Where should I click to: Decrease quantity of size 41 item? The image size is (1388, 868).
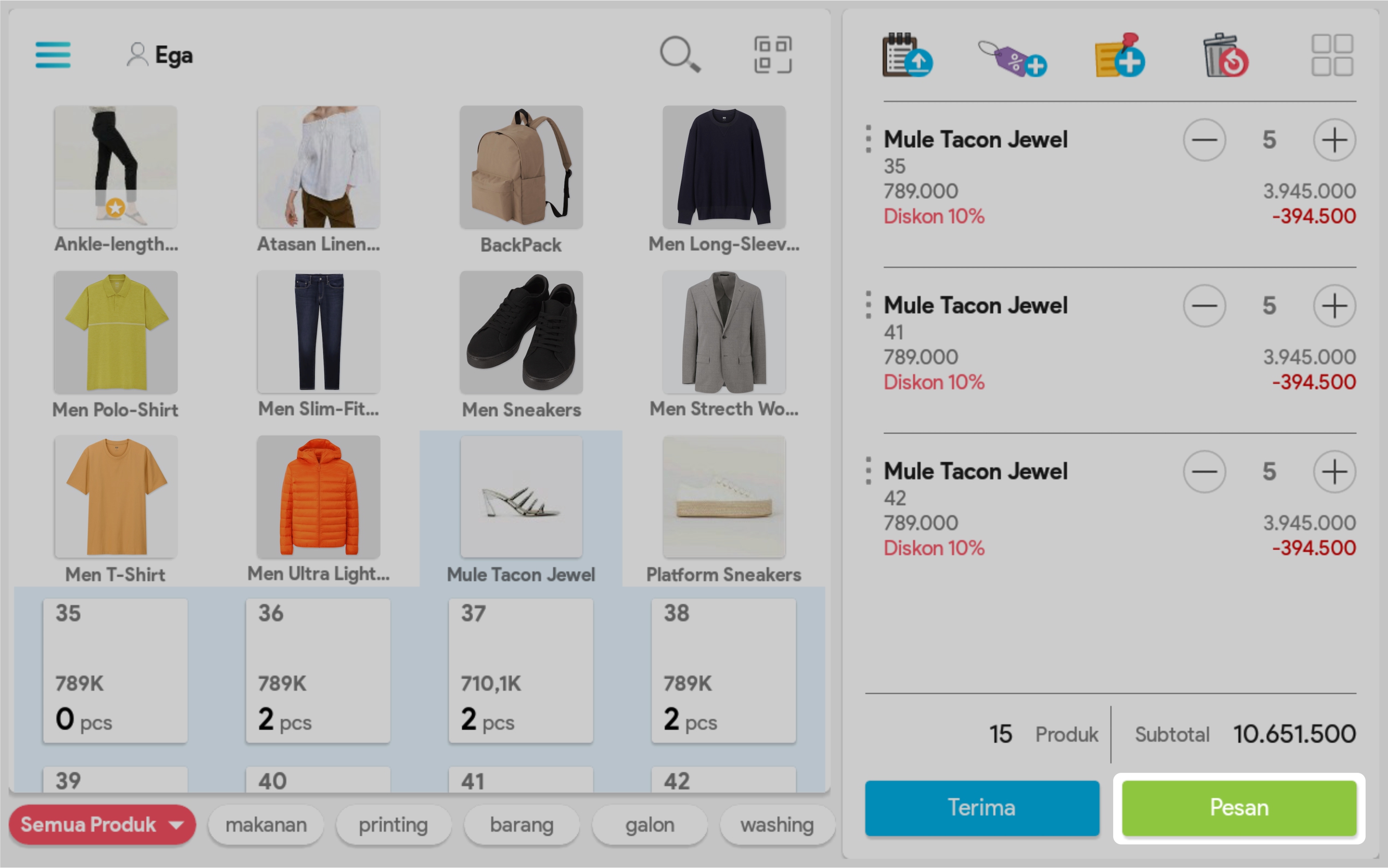1204,306
